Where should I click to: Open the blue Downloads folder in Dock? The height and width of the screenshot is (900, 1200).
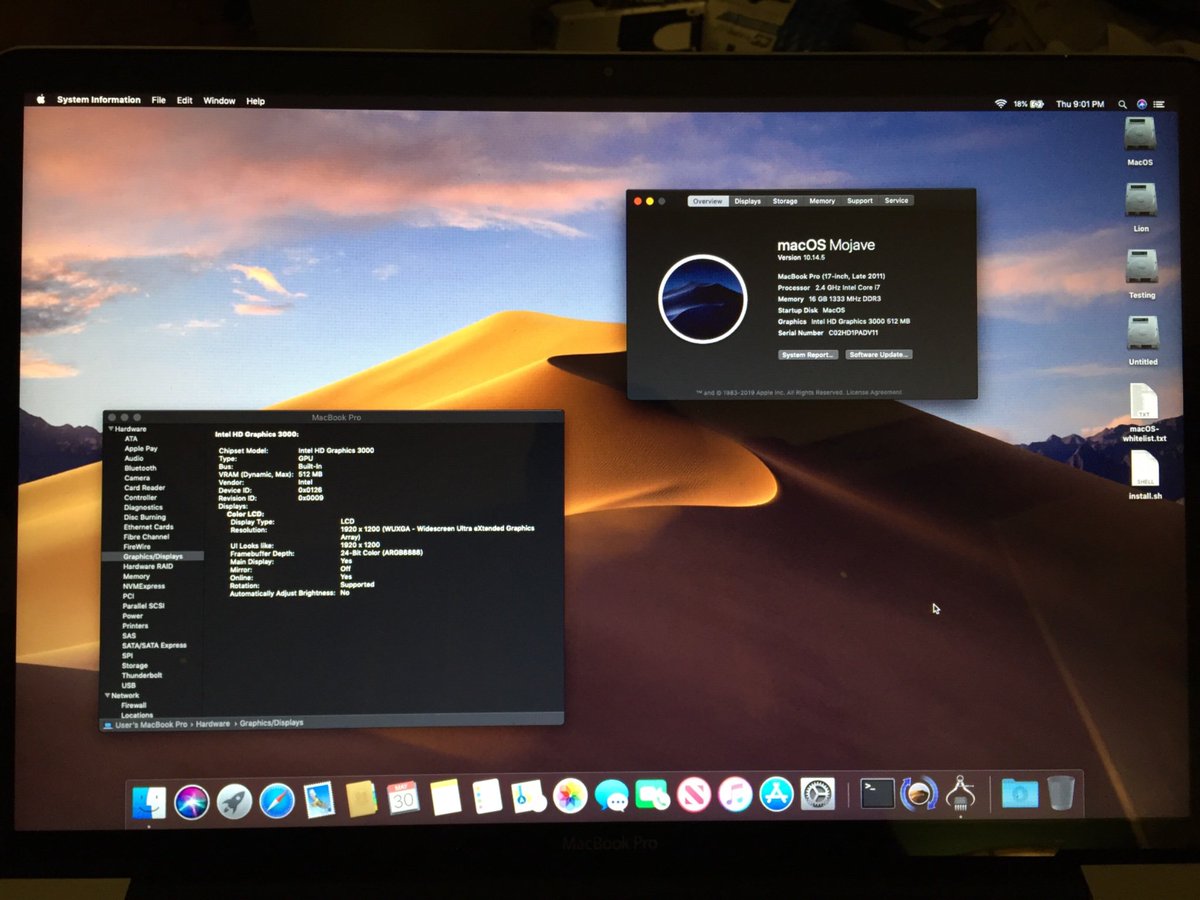(1019, 792)
